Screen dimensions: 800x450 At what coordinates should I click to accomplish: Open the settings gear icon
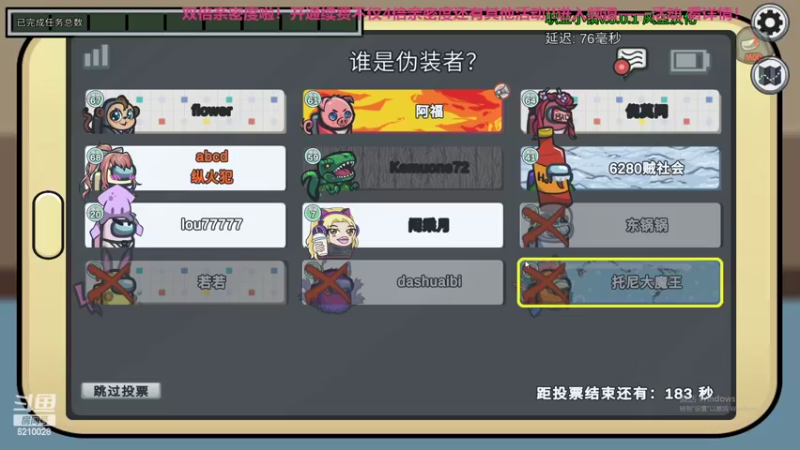tap(769, 22)
